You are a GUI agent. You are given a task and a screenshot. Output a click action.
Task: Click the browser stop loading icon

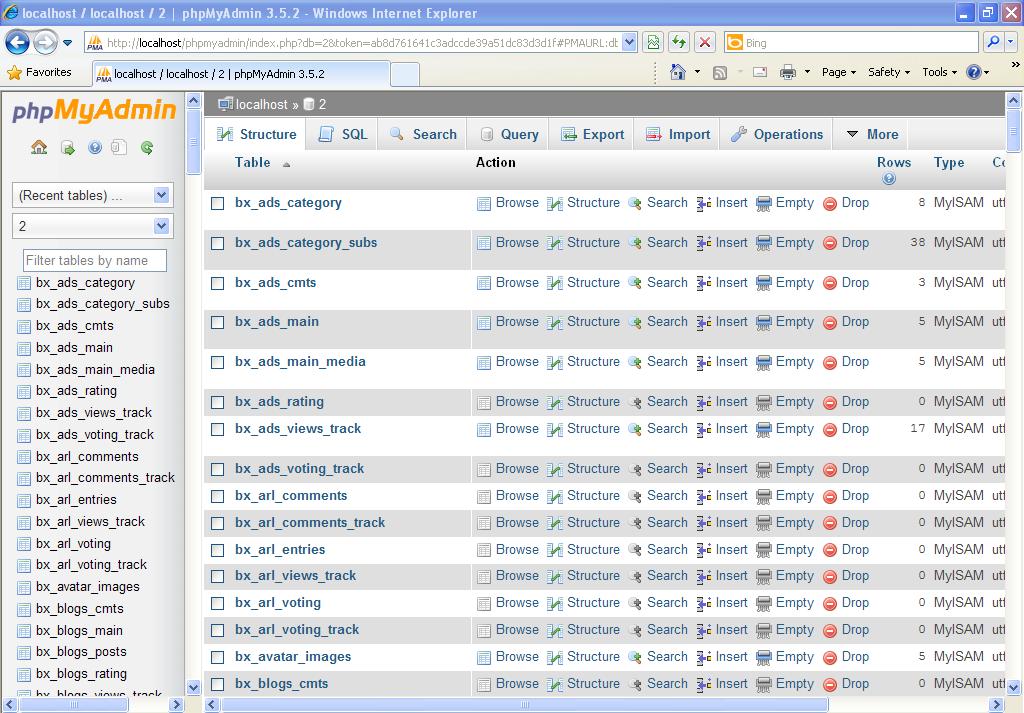(x=705, y=42)
